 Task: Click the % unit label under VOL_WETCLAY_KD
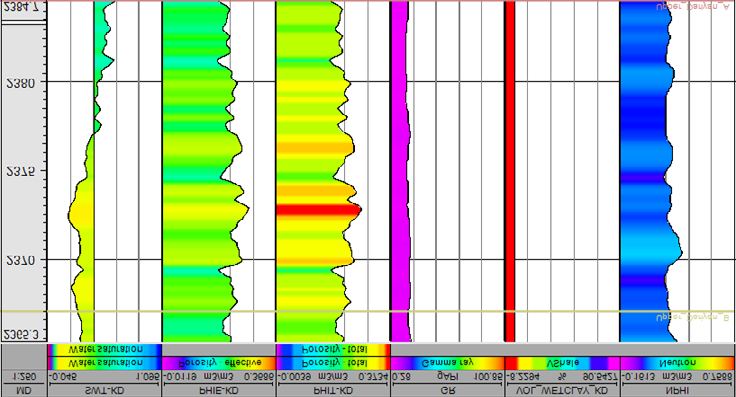point(563,377)
